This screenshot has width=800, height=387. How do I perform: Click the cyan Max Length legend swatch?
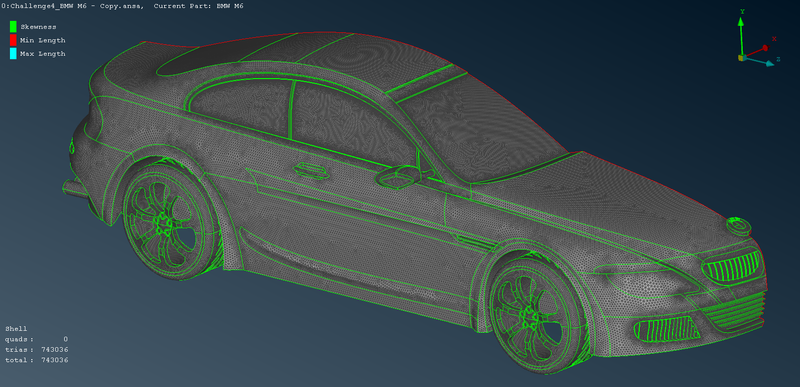click(x=13, y=53)
